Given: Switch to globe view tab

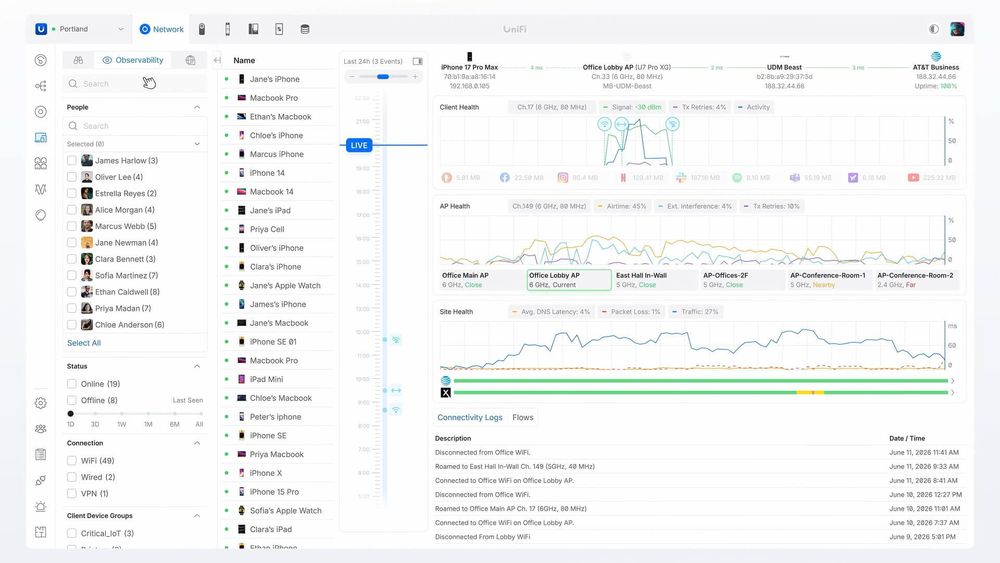Looking at the screenshot, I should 190,60.
